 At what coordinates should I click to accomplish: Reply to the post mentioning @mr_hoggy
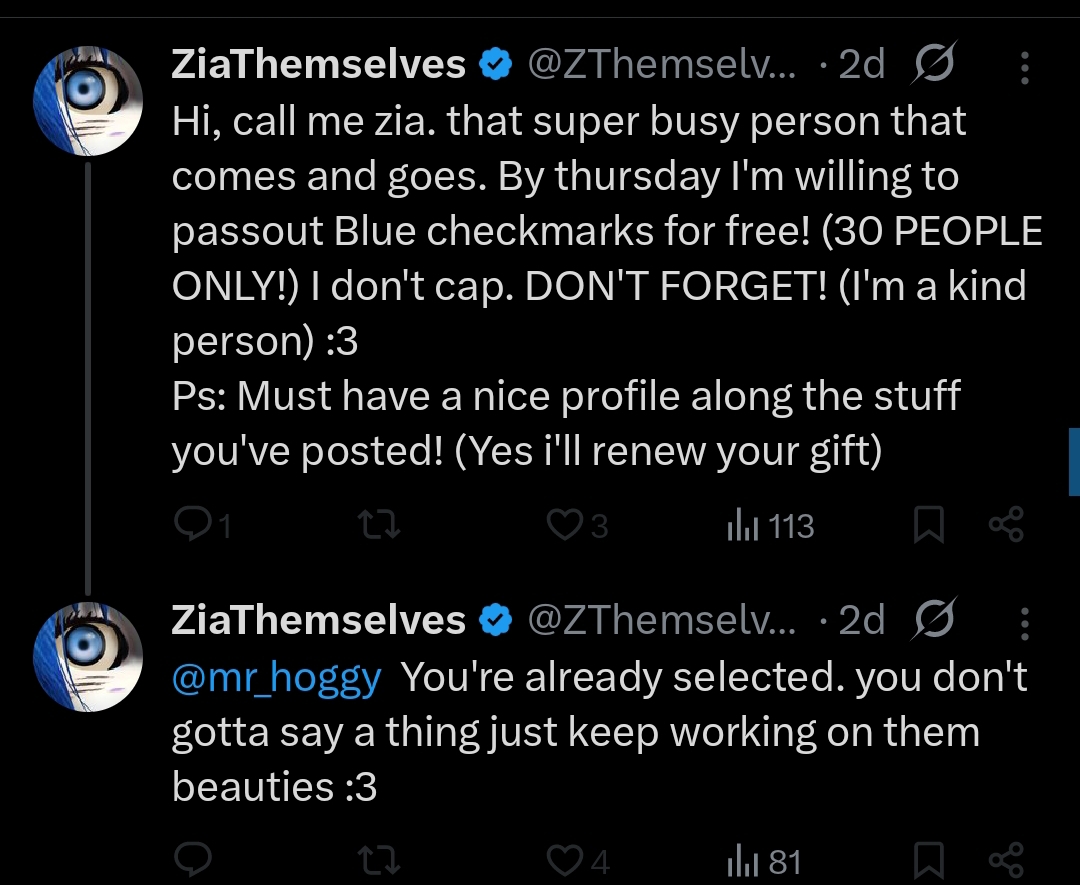[x=189, y=860]
